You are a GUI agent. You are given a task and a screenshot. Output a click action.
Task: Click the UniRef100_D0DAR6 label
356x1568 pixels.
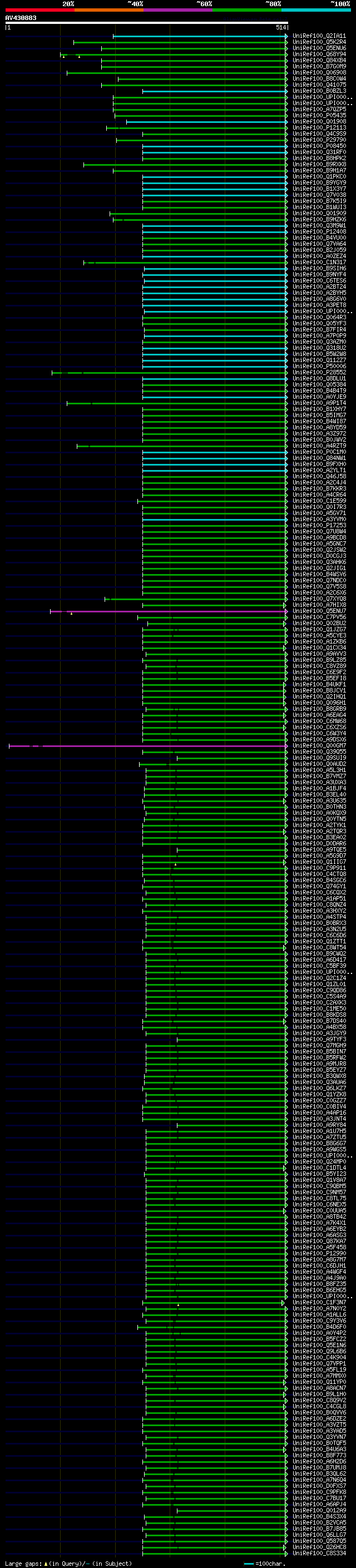(319, 843)
